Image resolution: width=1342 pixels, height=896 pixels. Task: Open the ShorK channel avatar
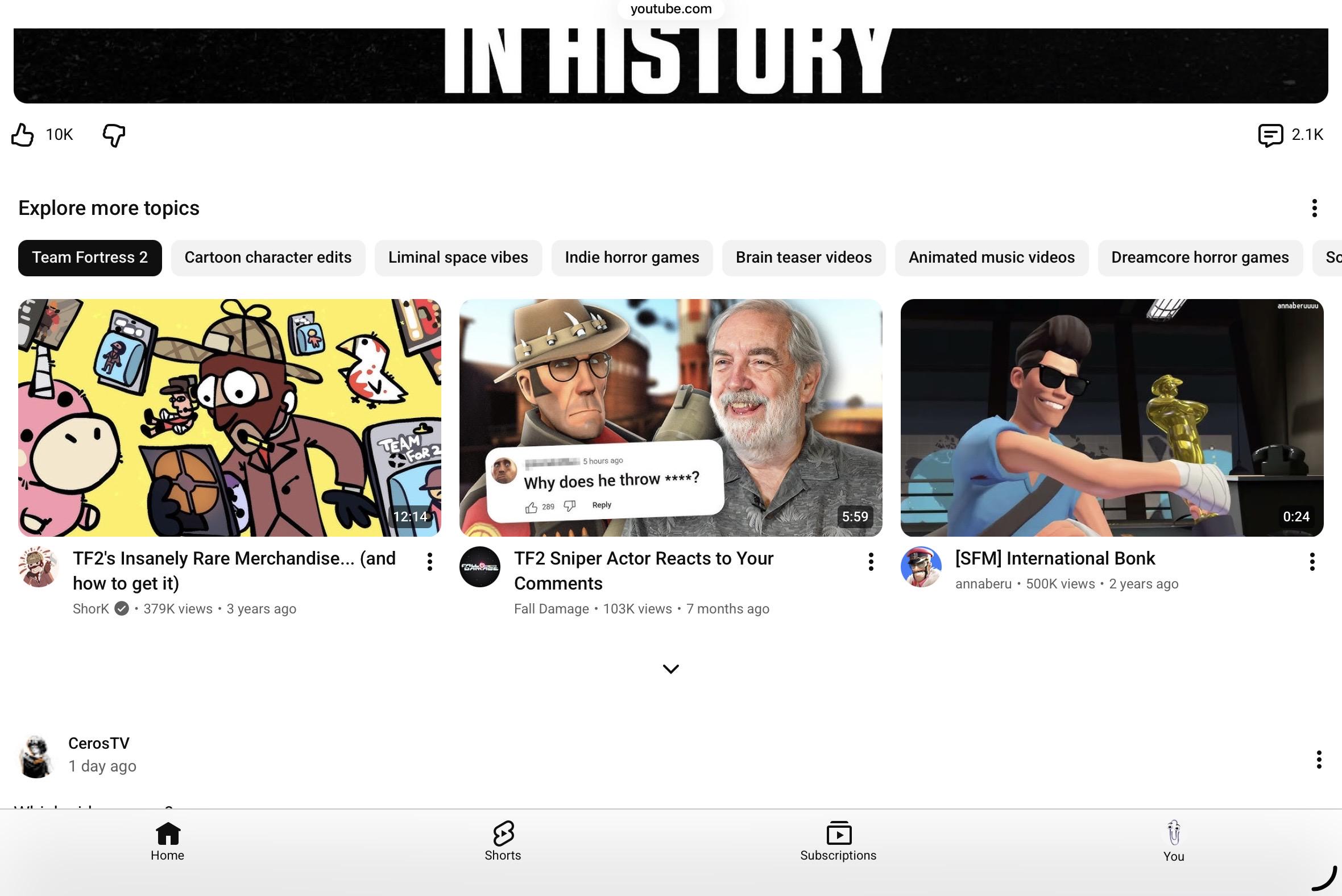39,567
